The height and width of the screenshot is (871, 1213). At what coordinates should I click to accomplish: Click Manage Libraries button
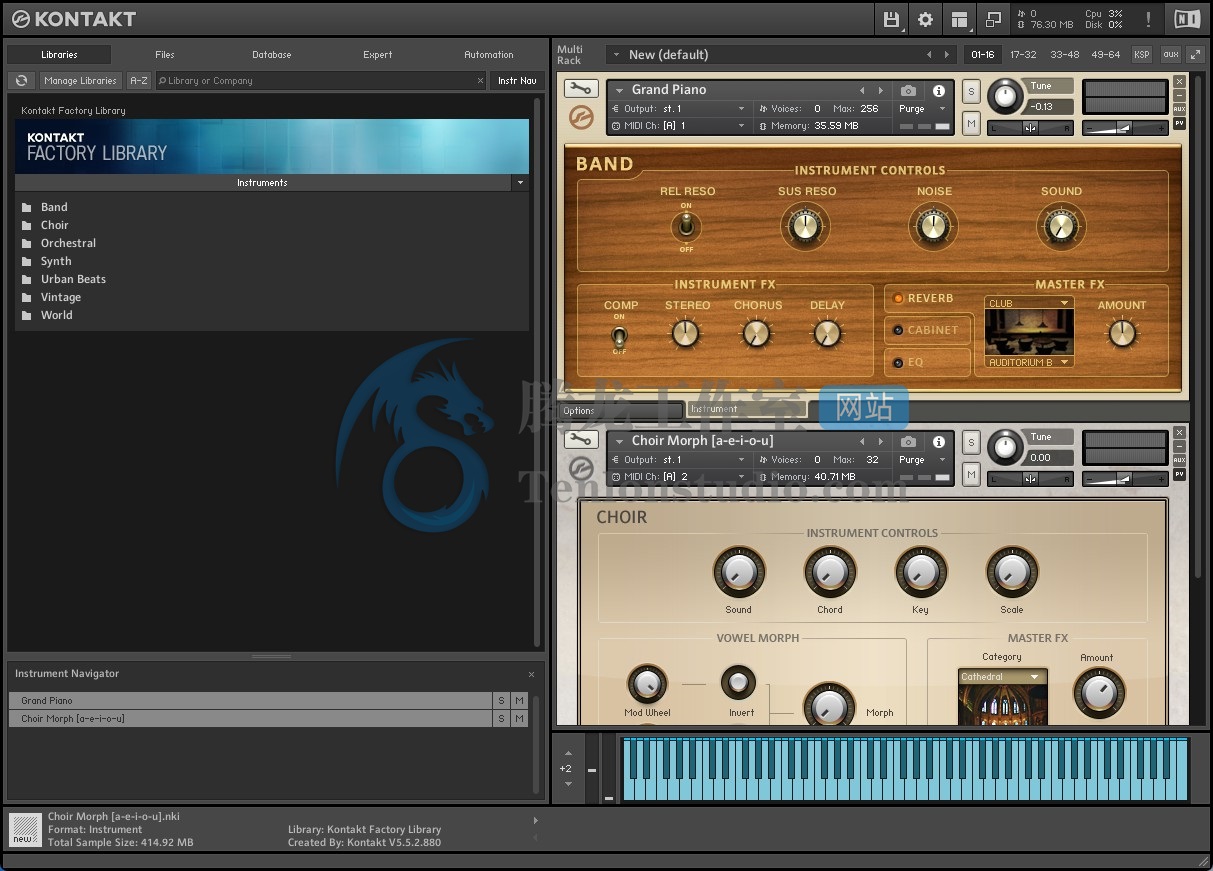coord(80,81)
